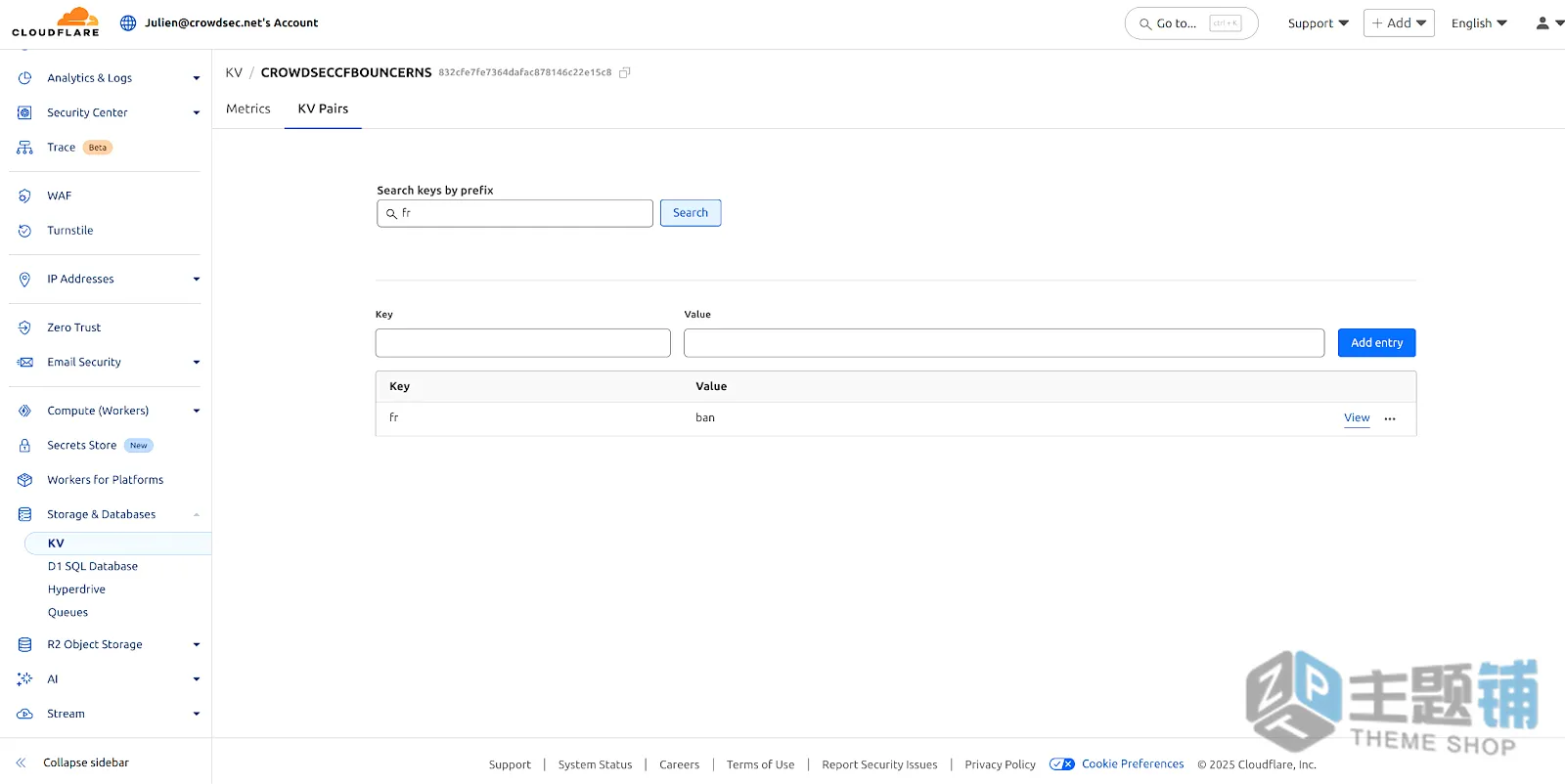
Task: Open D1 SQL Database in sidebar
Action: coord(93,566)
